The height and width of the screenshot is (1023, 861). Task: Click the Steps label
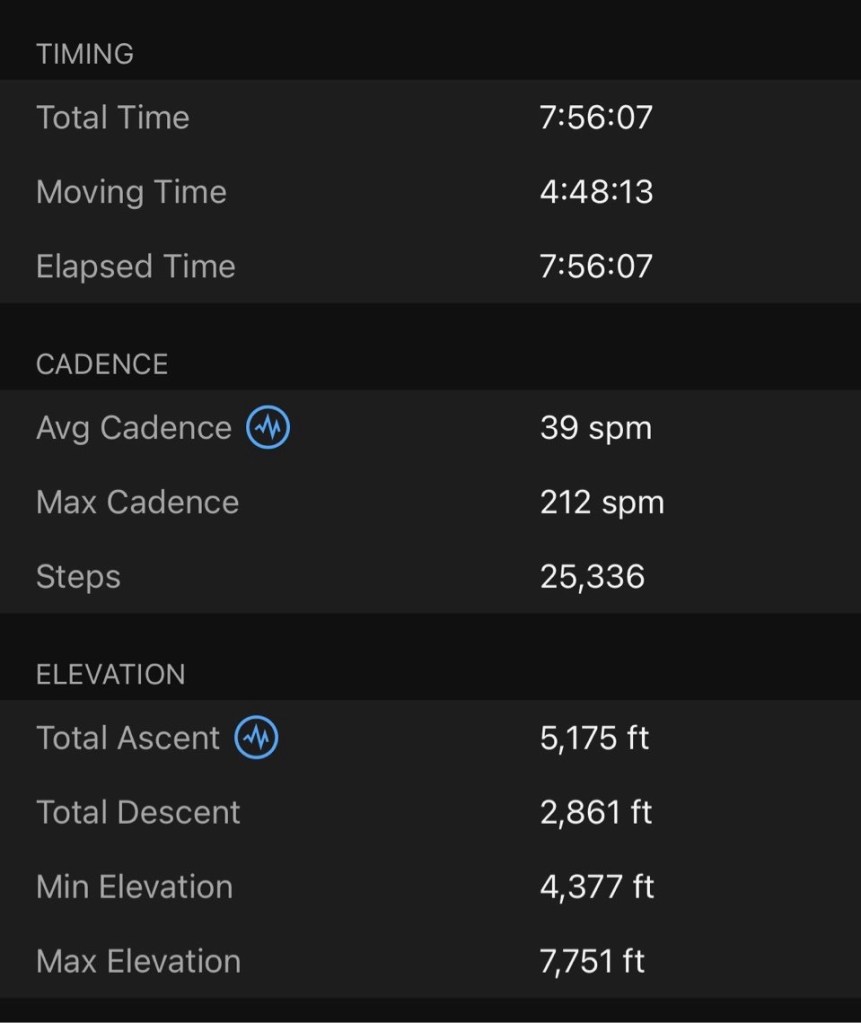point(78,577)
